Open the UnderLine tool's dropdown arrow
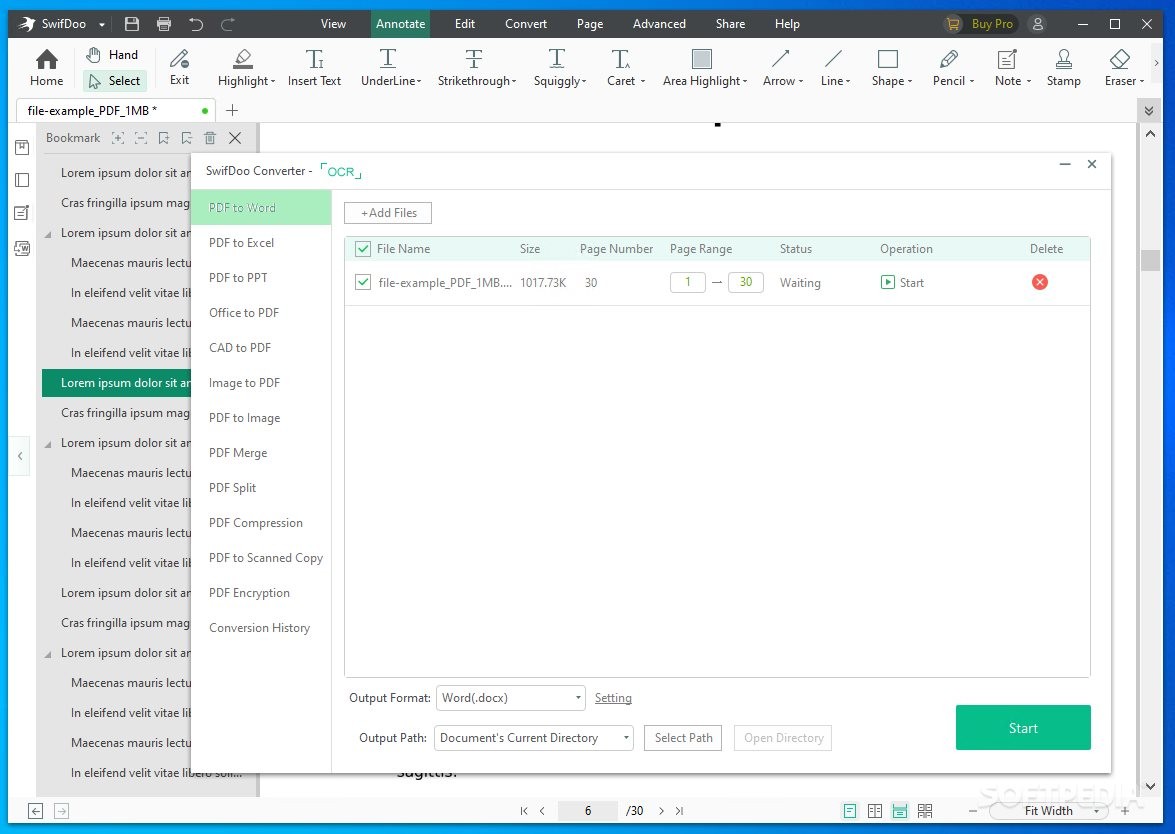 pos(419,81)
